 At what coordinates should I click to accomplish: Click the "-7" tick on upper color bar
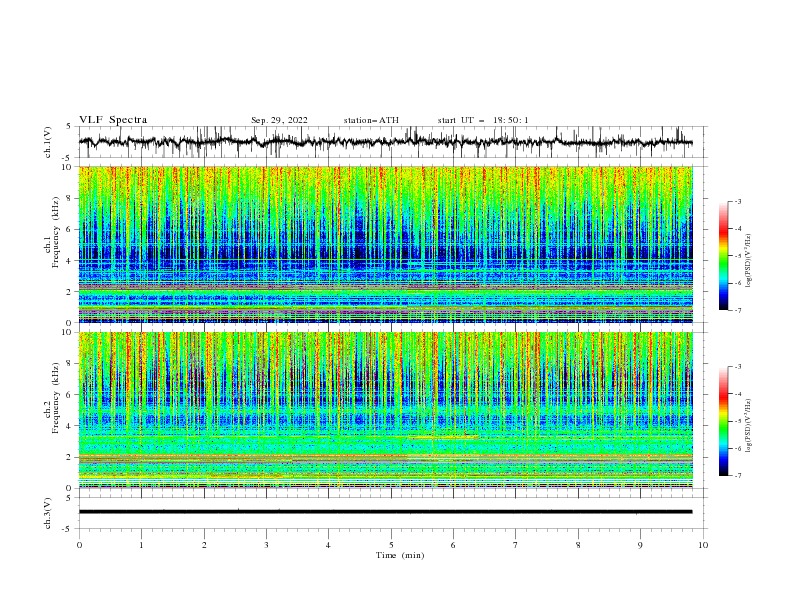[x=738, y=310]
